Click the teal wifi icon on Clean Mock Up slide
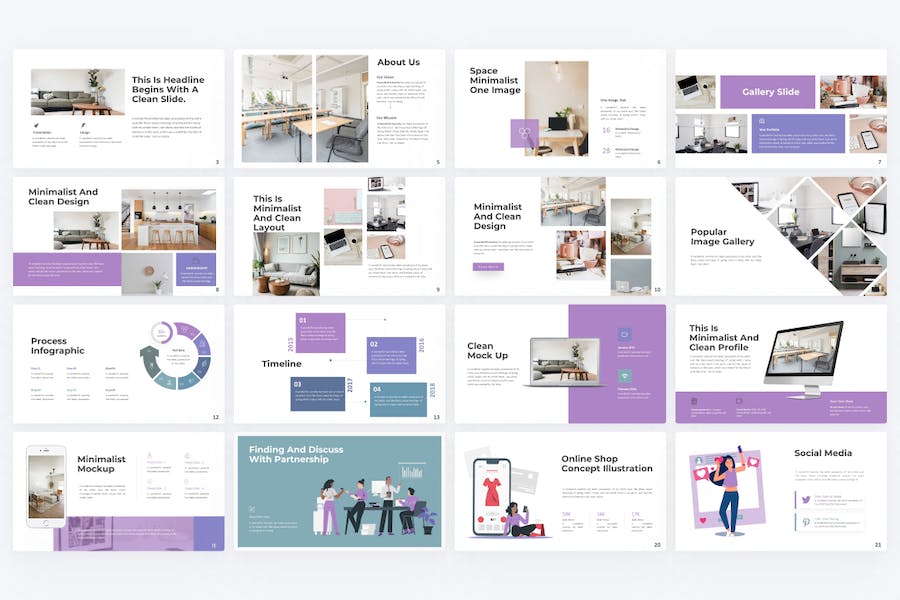Image resolution: width=900 pixels, height=600 pixels. pos(624,376)
